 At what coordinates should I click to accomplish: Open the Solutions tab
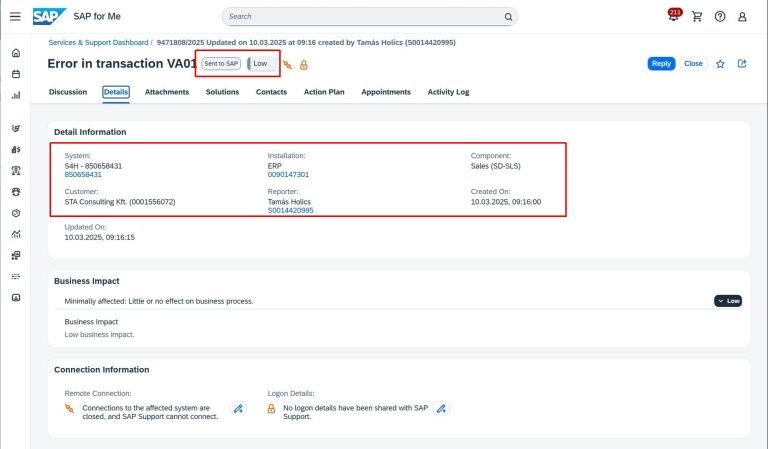[222, 92]
